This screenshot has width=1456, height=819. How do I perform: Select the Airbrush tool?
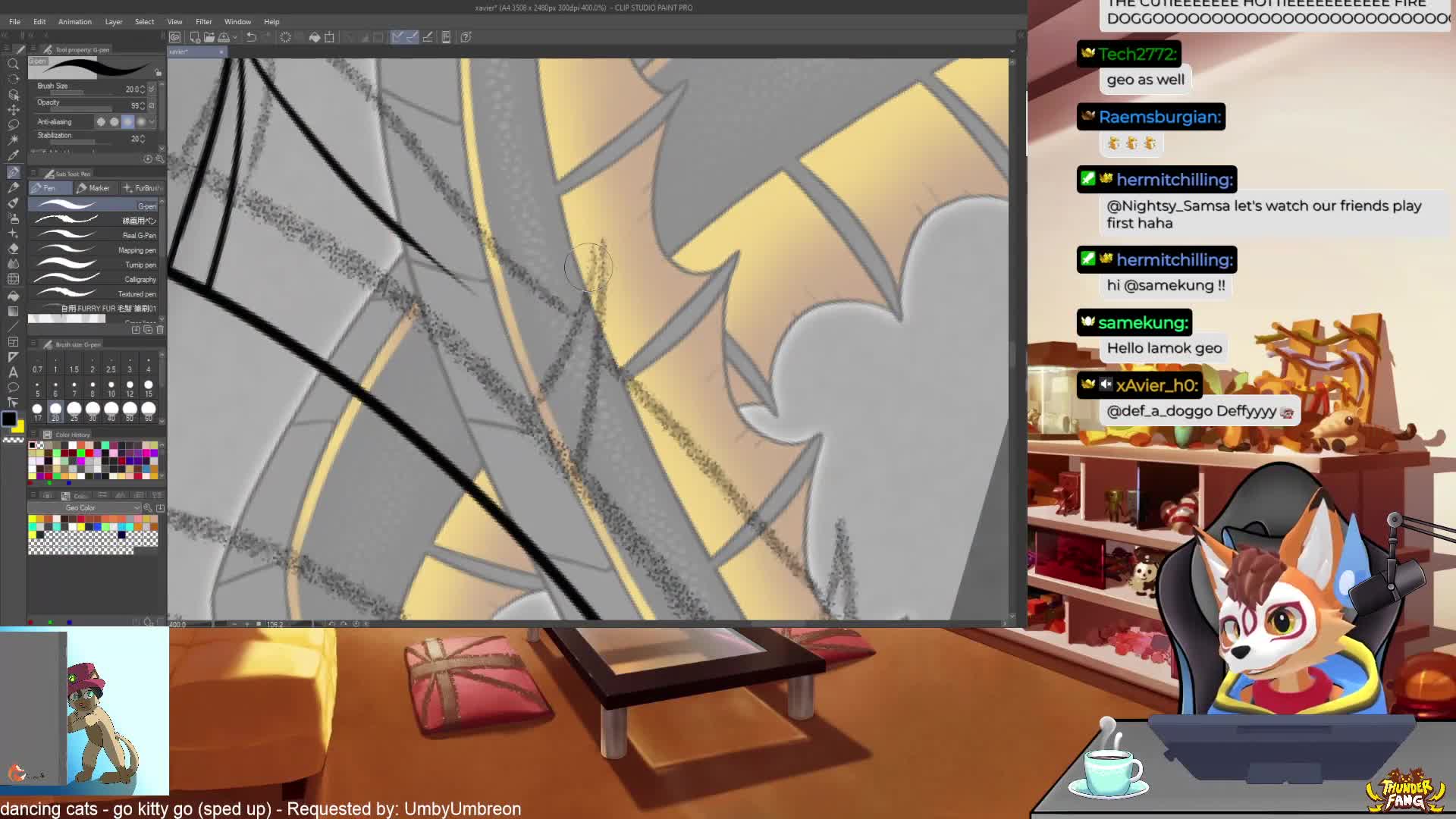13,218
